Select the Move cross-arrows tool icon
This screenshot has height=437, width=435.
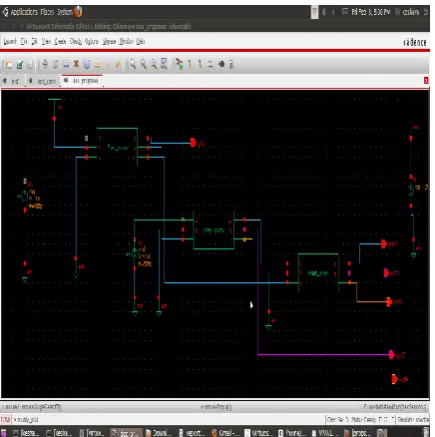click(x=45, y=64)
